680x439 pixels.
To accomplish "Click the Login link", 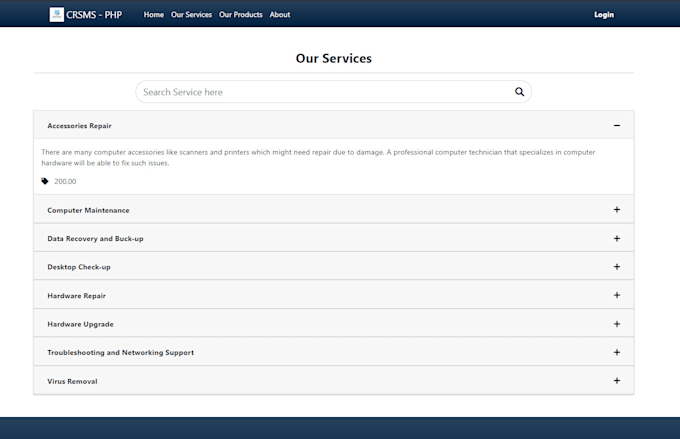I will [604, 14].
